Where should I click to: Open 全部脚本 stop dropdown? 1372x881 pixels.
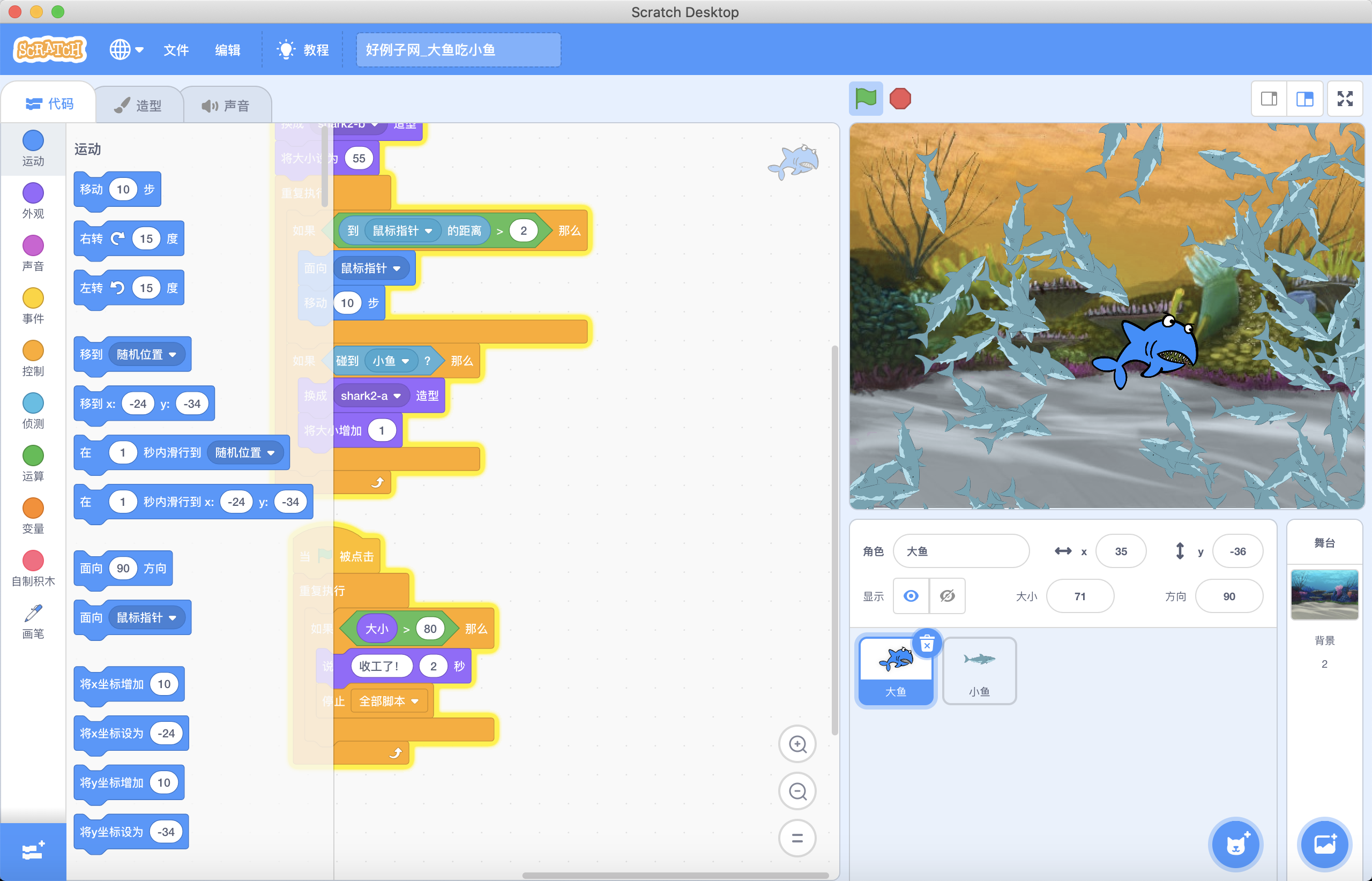[389, 701]
